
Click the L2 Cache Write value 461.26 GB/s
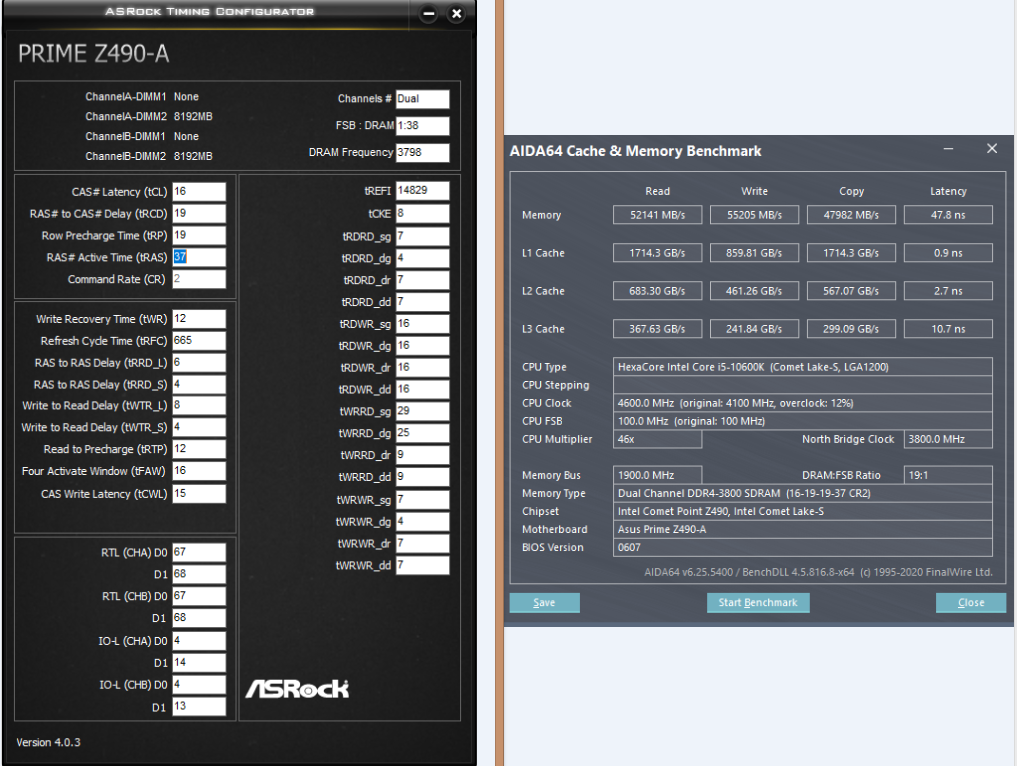click(x=754, y=291)
